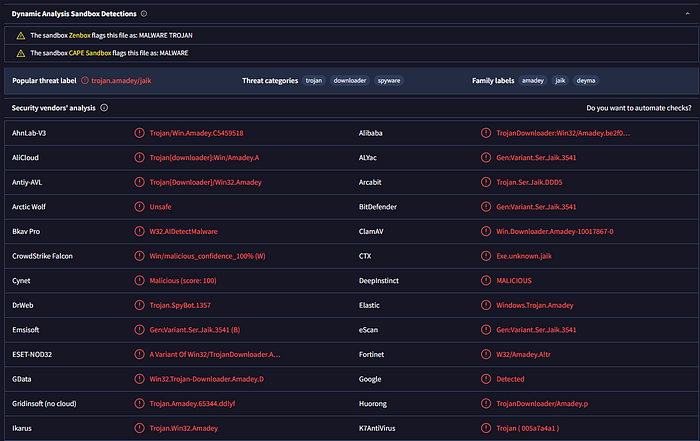This screenshot has height=441, width=700.
Task: Click the downloader threat category tag
Action: coord(350,81)
